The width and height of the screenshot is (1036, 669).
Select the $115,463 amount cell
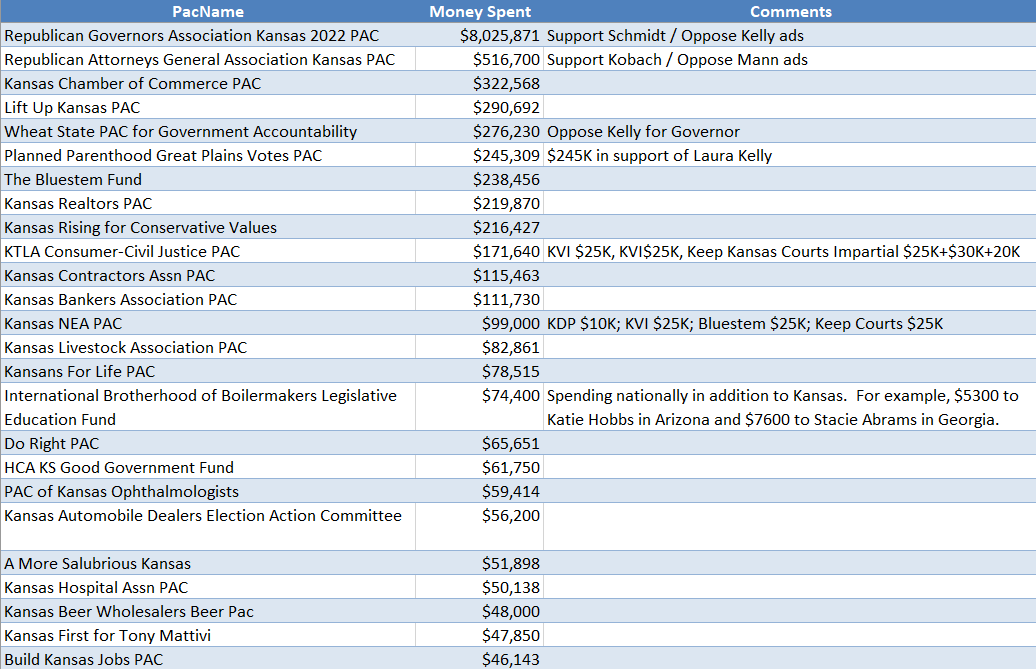(480, 275)
